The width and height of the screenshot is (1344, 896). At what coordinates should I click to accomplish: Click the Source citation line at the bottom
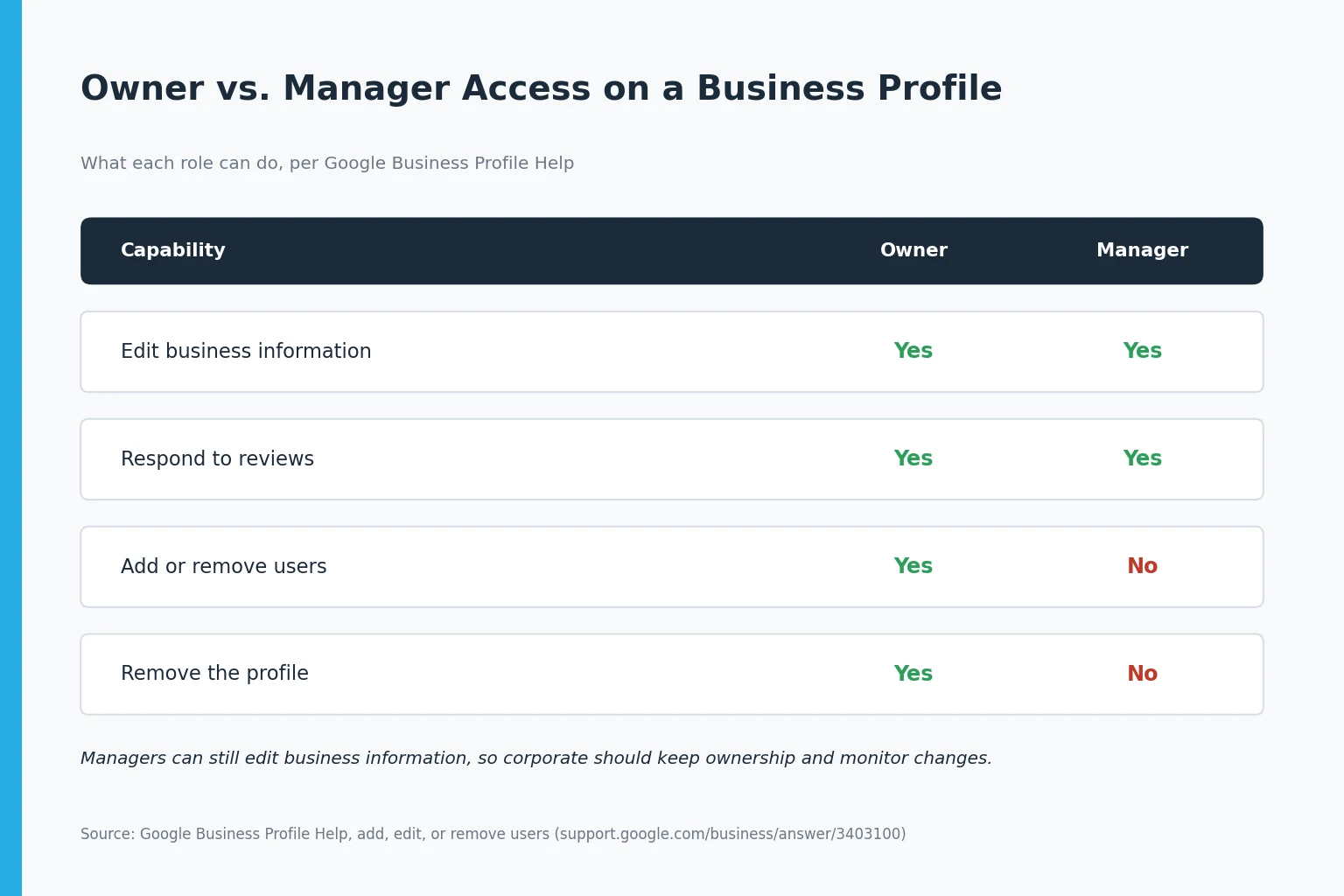[x=493, y=834]
